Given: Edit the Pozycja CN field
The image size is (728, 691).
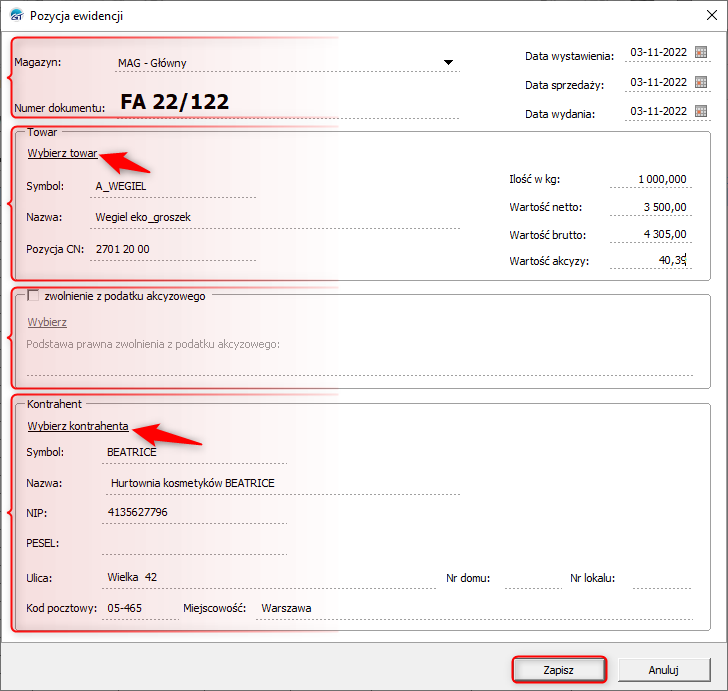Looking at the screenshot, I should [x=173, y=249].
